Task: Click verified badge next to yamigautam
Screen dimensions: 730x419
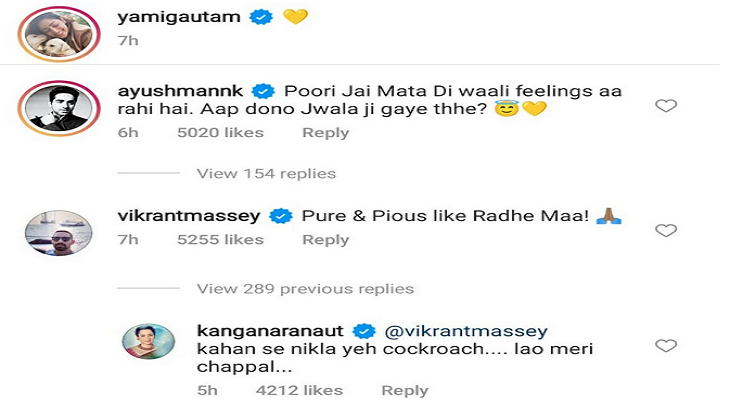Action: tap(261, 17)
